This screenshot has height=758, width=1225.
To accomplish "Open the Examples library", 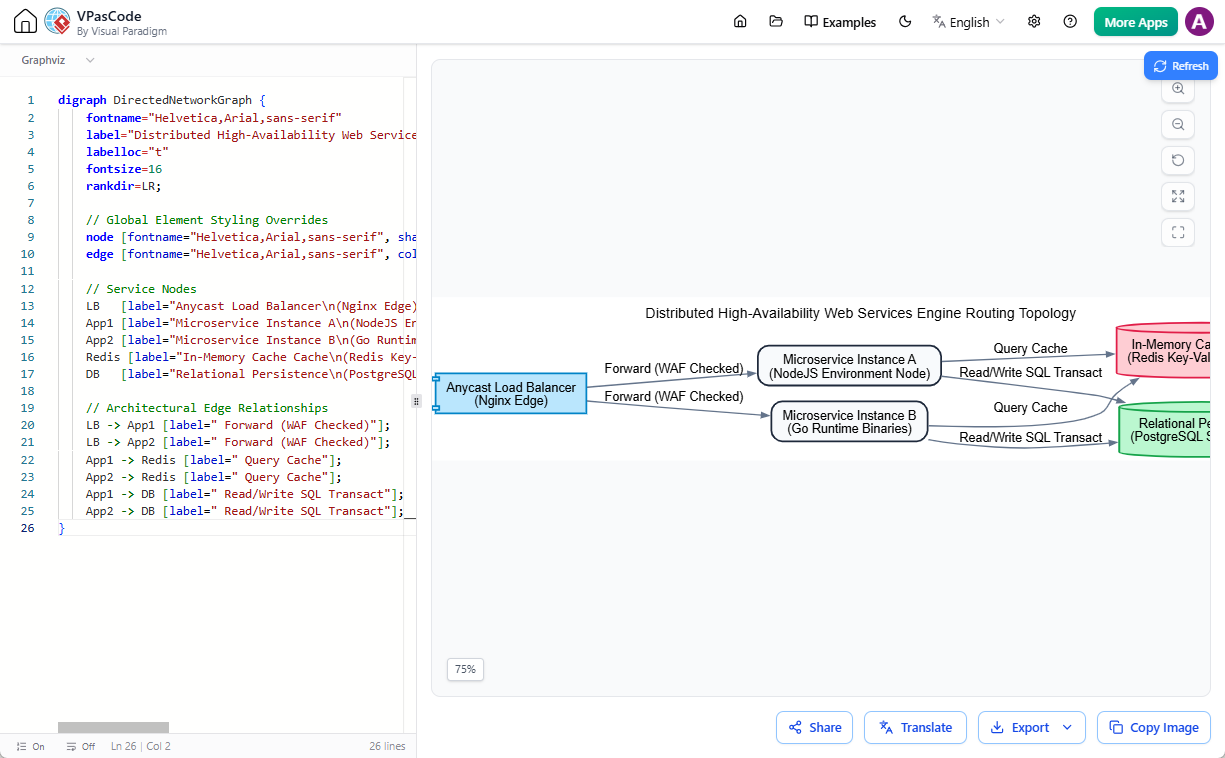I will 840,22.
